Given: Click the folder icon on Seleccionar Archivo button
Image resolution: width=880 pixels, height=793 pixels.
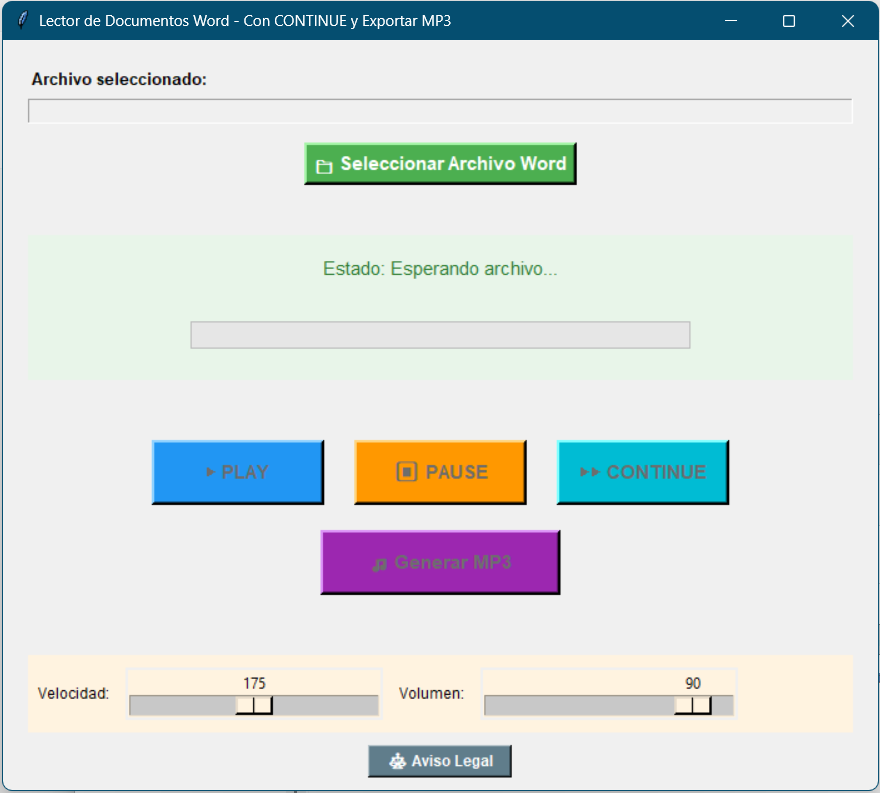Looking at the screenshot, I should tap(324, 167).
